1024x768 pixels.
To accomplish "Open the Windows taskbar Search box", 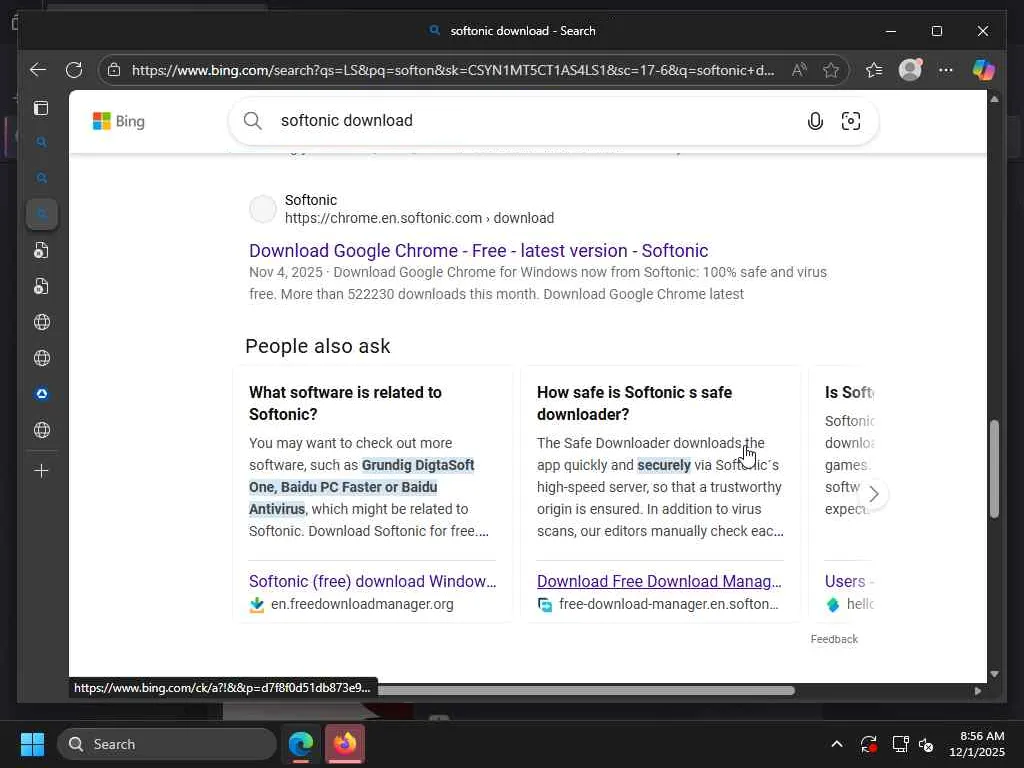I will pyautogui.click(x=167, y=744).
